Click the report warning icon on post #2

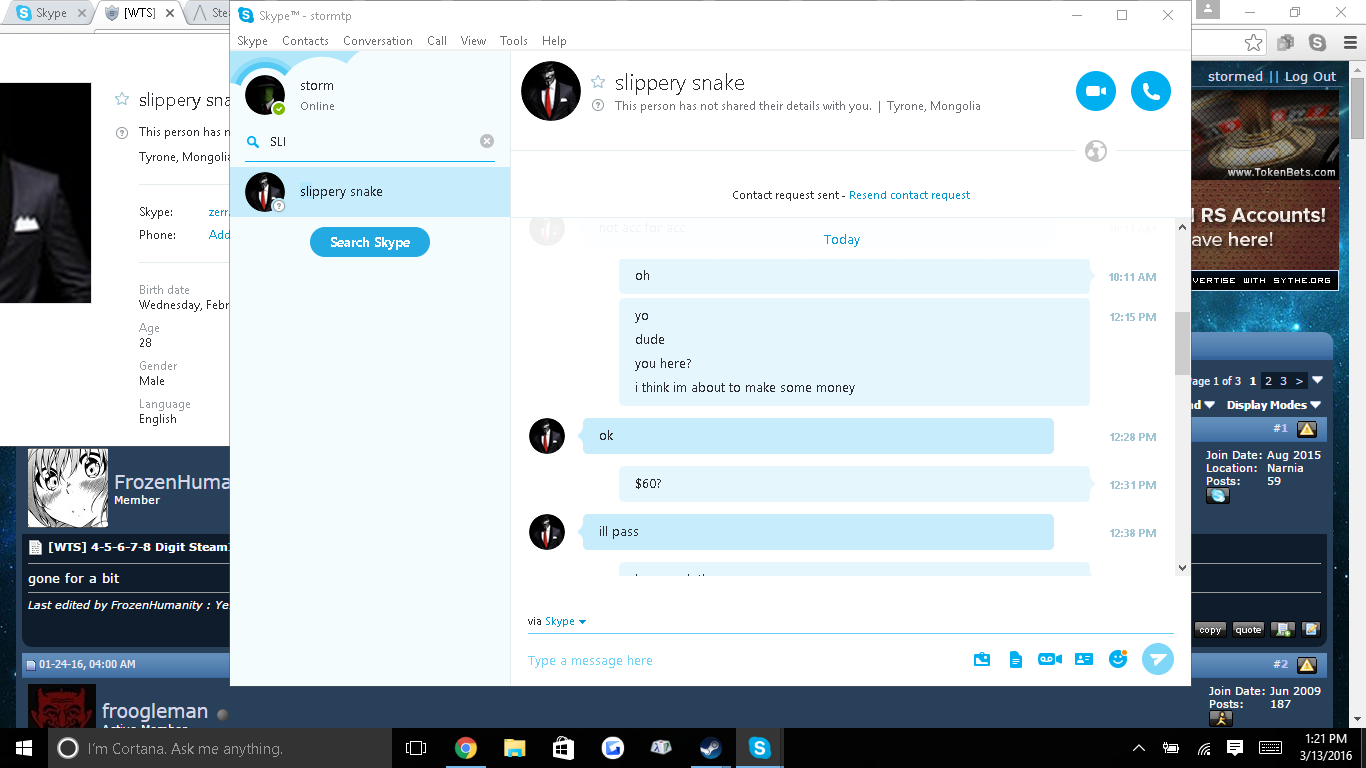(1307, 665)
